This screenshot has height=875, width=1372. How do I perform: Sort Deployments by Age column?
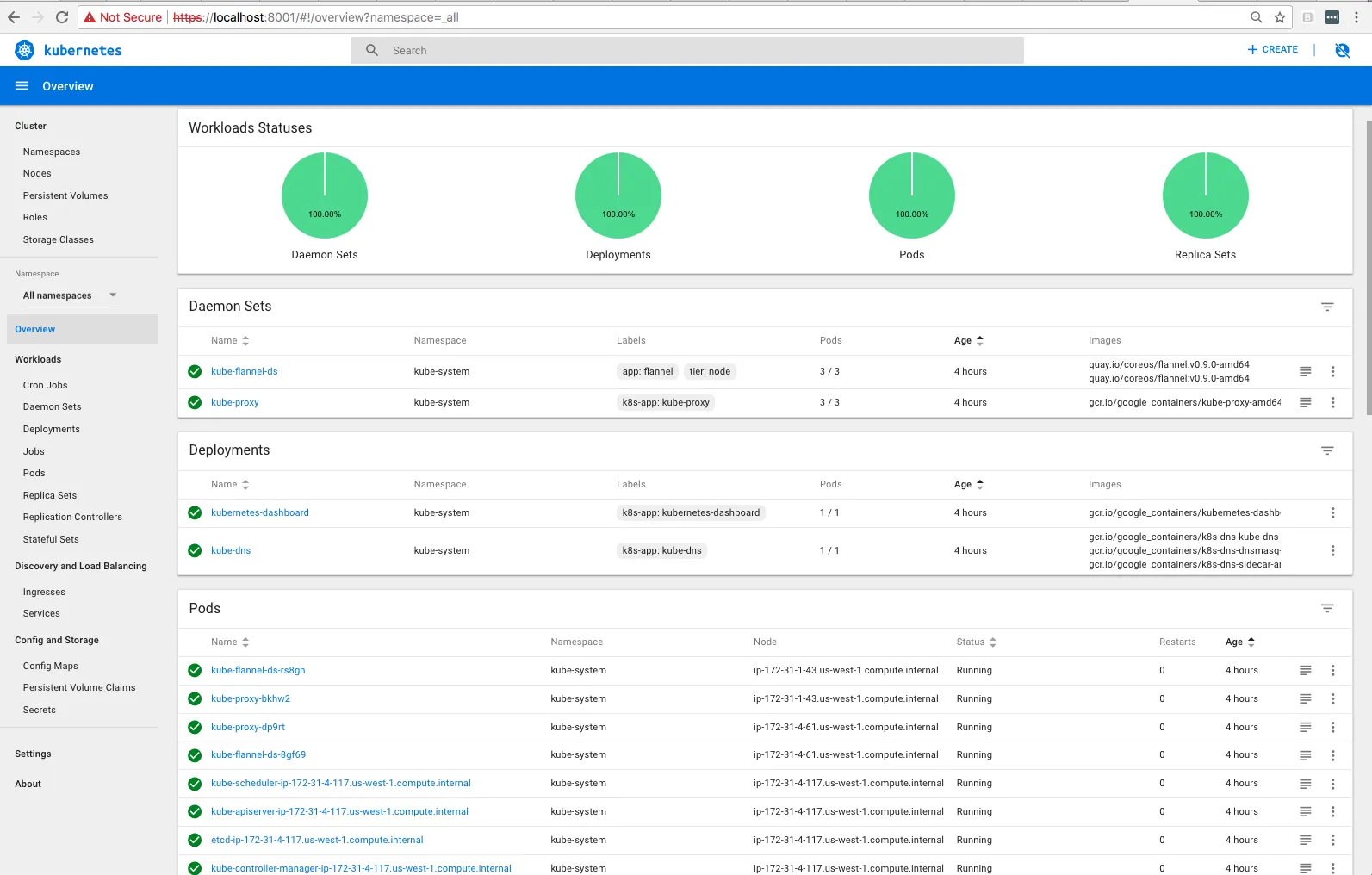969,485
